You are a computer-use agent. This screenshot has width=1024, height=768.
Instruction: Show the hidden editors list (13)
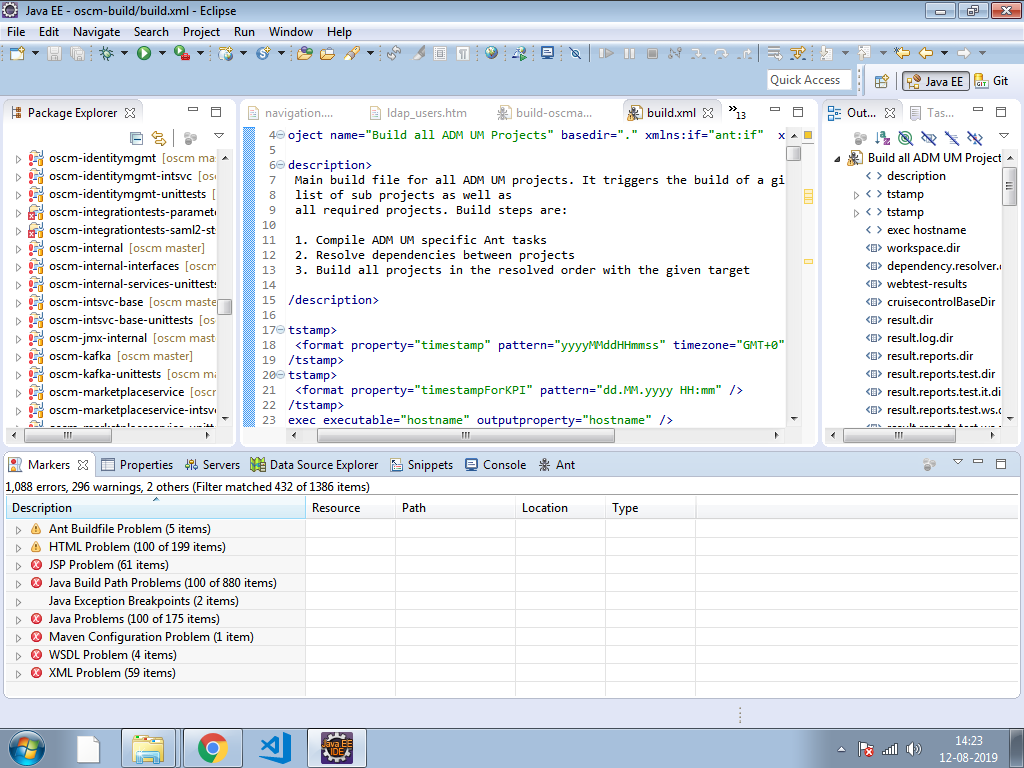[x=737, y=112]
